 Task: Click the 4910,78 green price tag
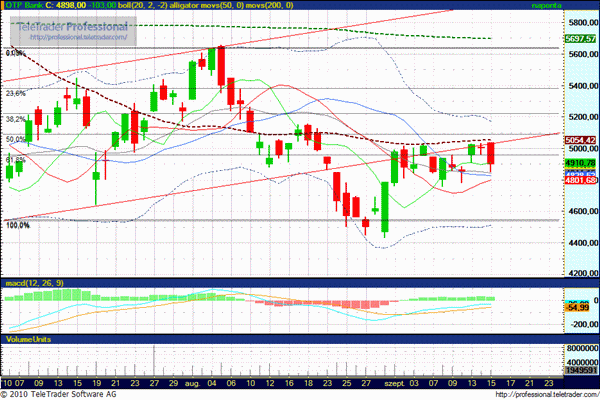[x=579, y=163]
